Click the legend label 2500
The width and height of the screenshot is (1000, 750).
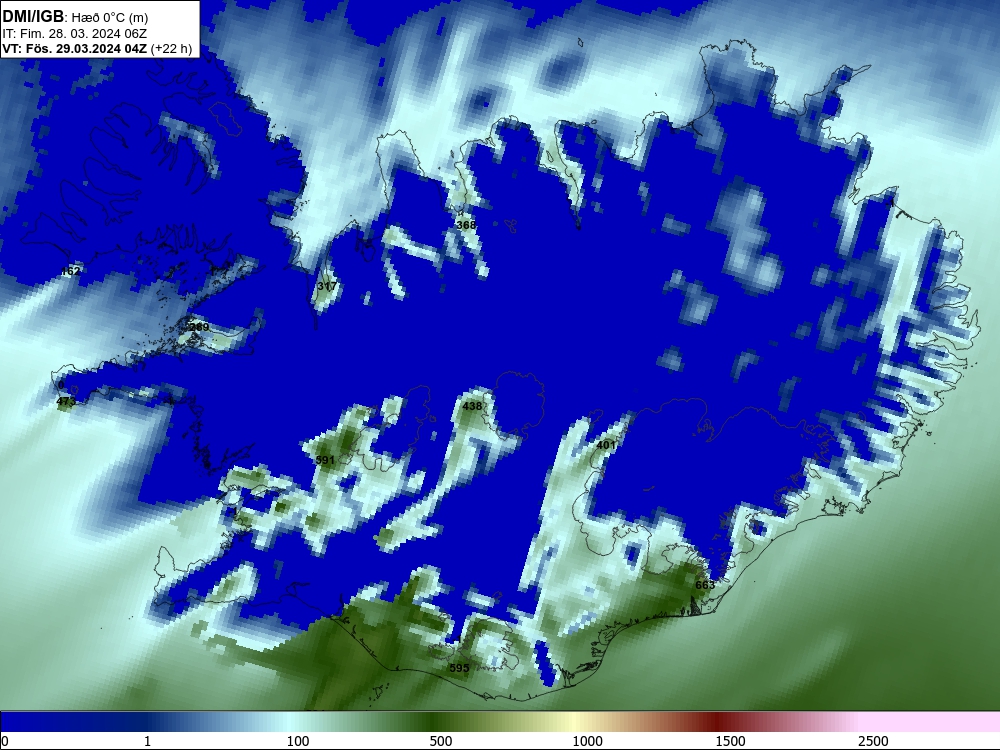(873, 741)
